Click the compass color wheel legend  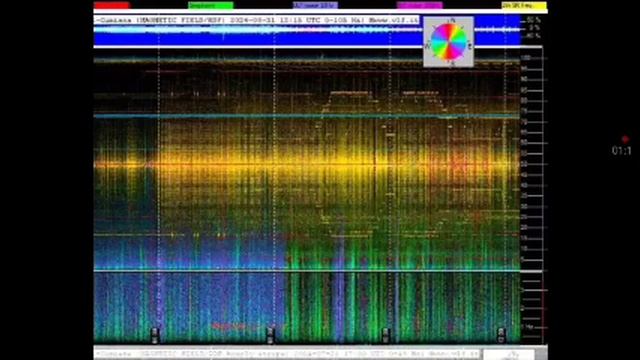click(x=449, y=42)
